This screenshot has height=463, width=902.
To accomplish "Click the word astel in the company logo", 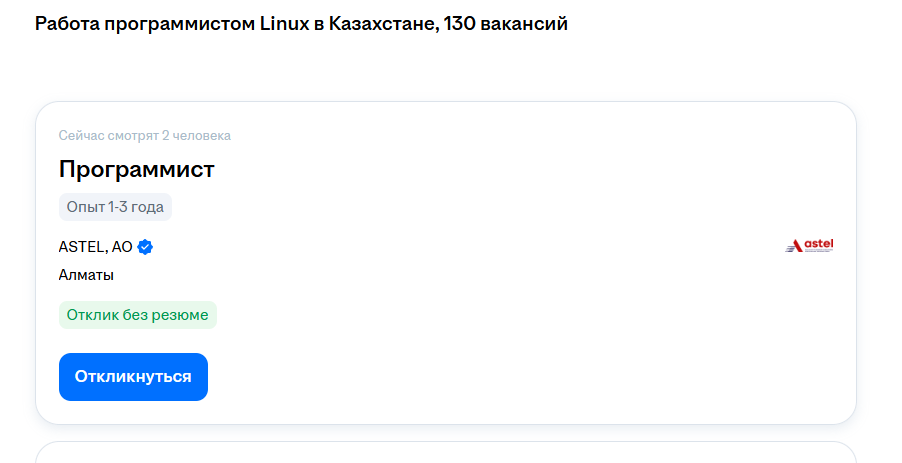I will coord(819,244).
